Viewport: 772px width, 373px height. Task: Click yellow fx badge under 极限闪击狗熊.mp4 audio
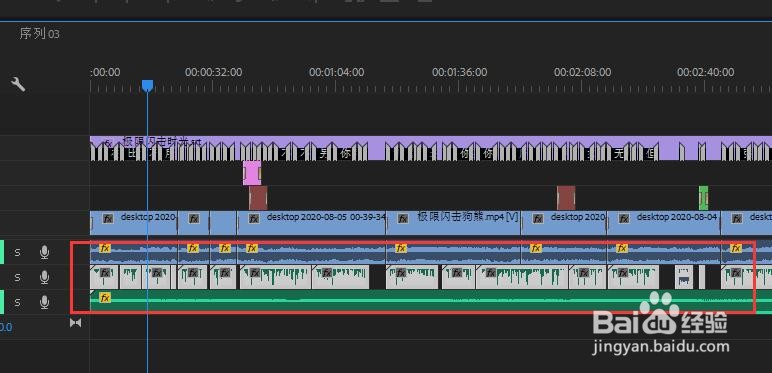point(401,248)
